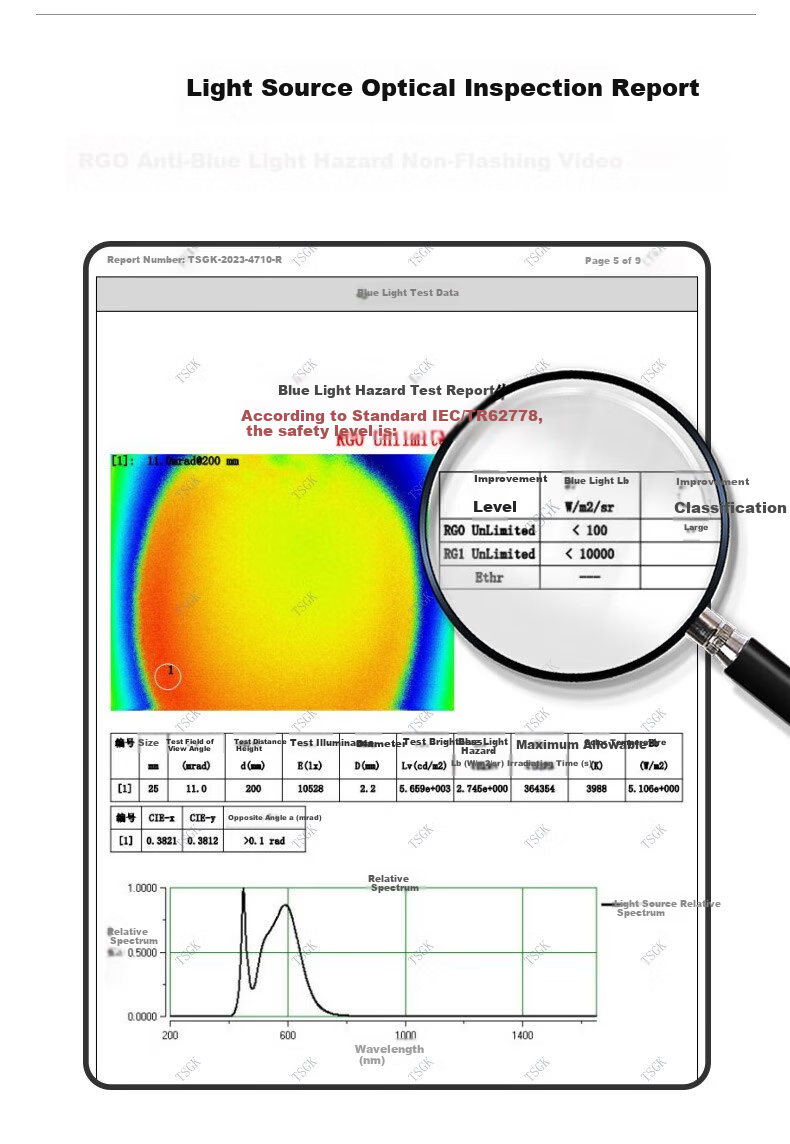The image size is (790, 1144).
Task: Click the circled marker 1 on heat map
Action: 168,675
